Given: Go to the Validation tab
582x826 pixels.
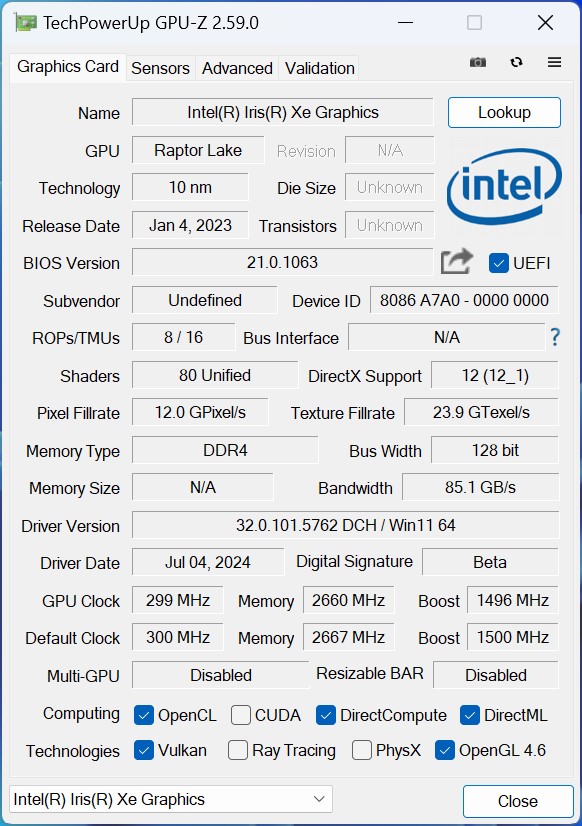Looking at the screenshot, I should click(x=319, y=68).
